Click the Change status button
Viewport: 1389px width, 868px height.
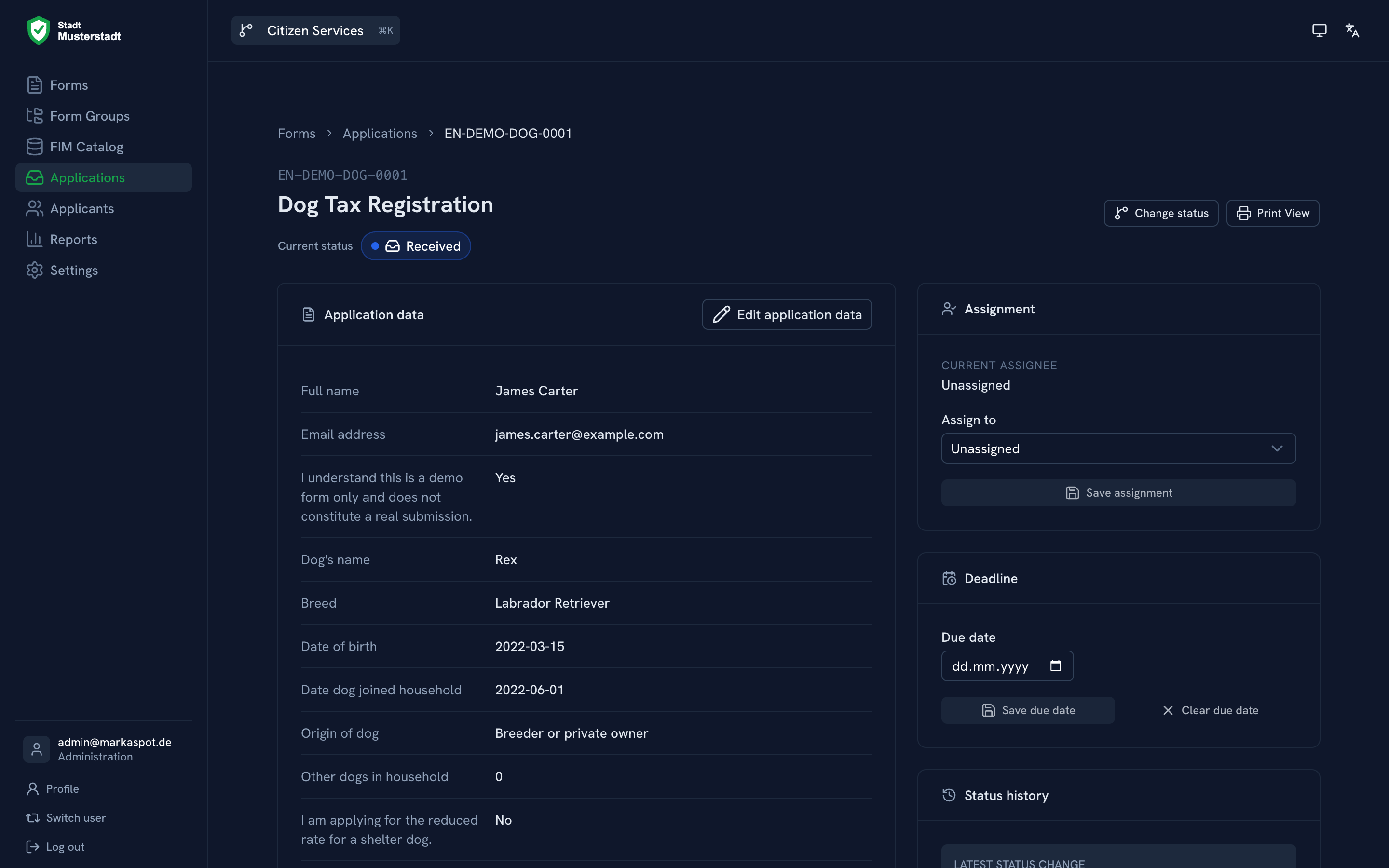coord(1160,213)
